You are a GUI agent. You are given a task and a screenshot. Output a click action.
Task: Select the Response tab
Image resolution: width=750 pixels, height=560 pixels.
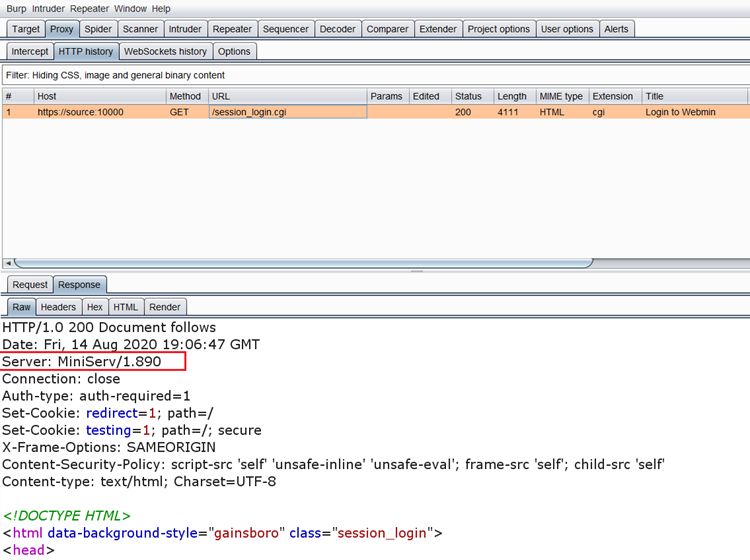tap(79, 285)
